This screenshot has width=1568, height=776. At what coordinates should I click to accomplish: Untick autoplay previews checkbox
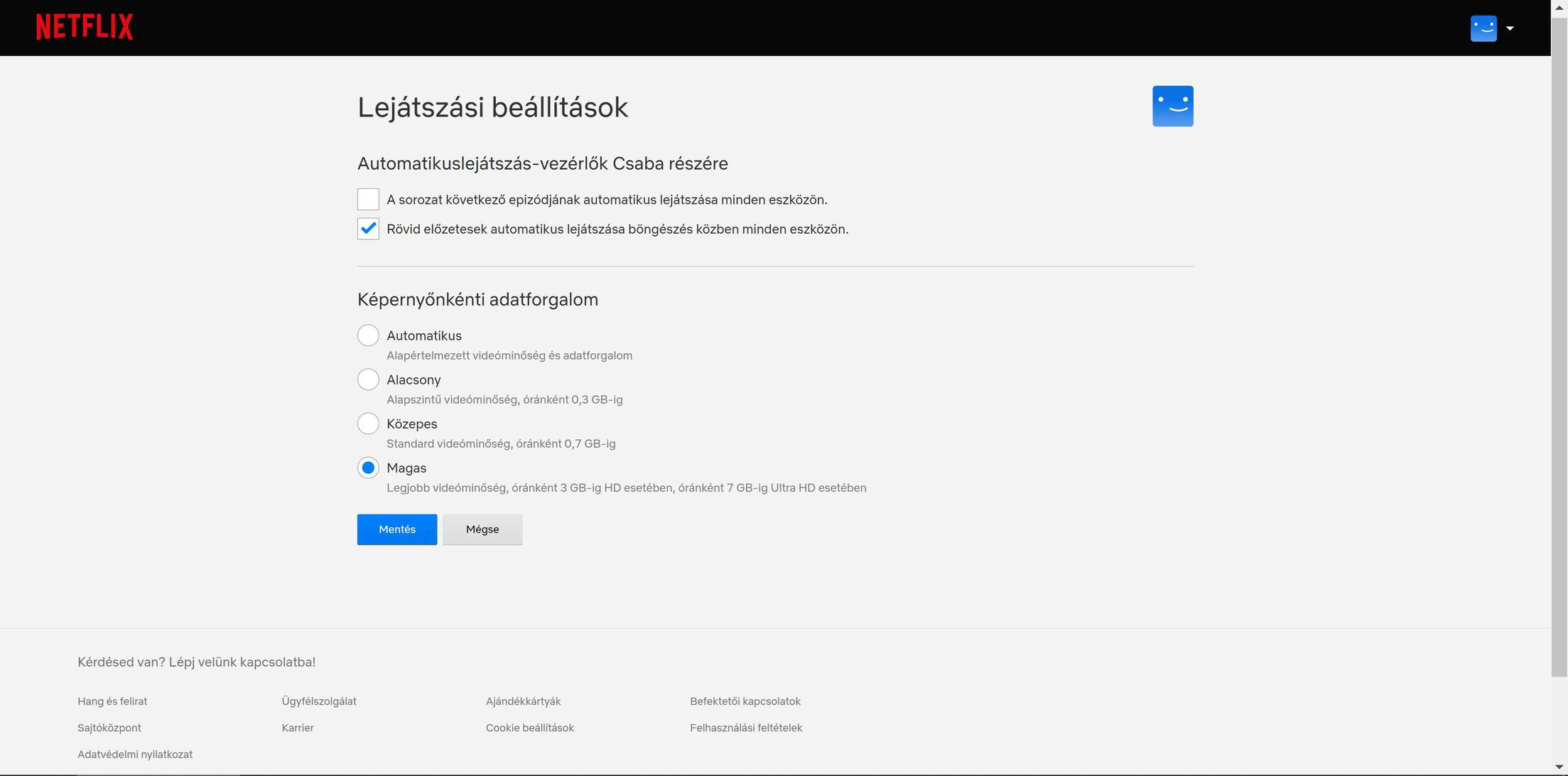coord(368,229)
